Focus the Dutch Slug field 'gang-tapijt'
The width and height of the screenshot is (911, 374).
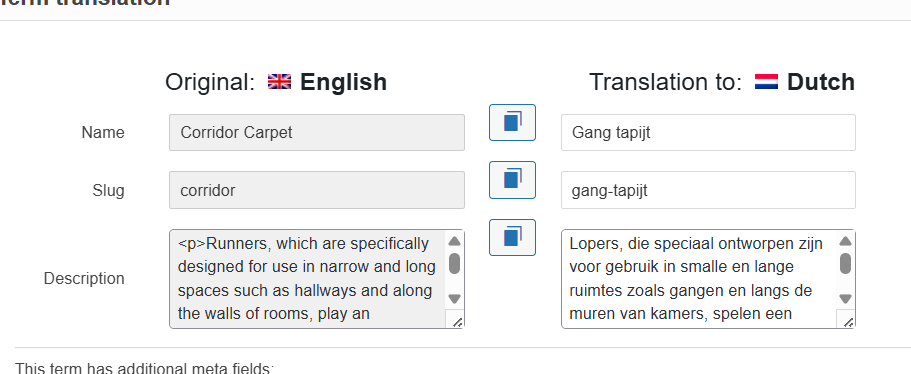(708, 190)
